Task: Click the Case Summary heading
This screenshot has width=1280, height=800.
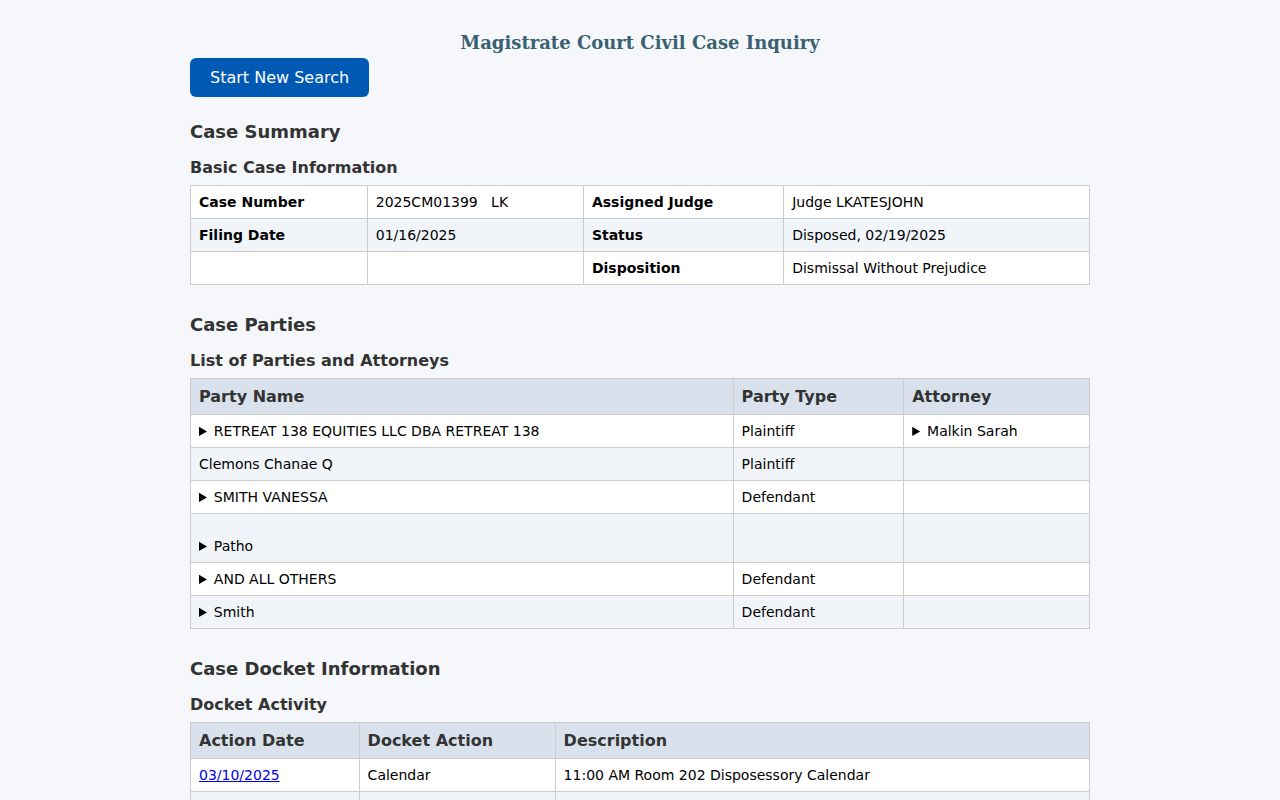Action: (265, 132)
